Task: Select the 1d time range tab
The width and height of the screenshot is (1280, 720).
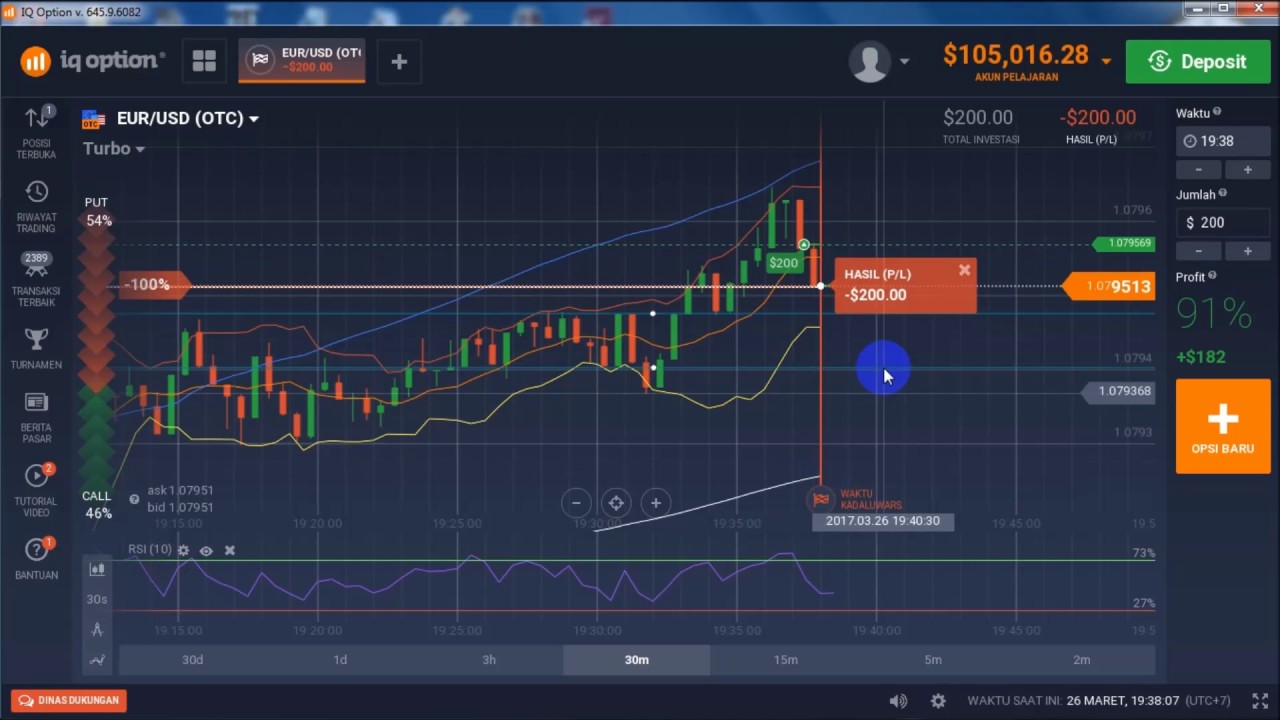Action: [340, 660]
